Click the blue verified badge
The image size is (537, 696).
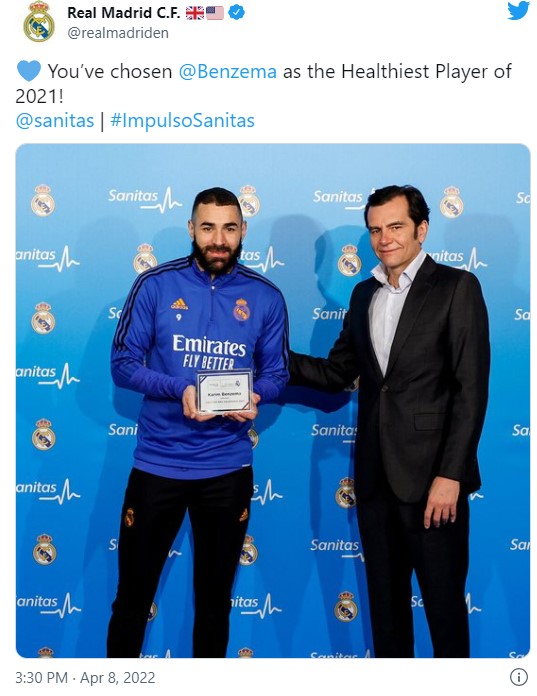pyautogui.click(x=236, y=13)
